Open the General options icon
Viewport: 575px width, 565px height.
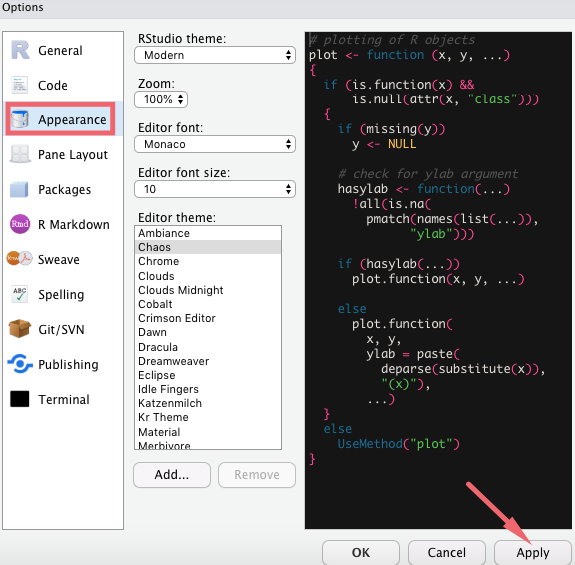pyautogui.click(x=20, y=50)
